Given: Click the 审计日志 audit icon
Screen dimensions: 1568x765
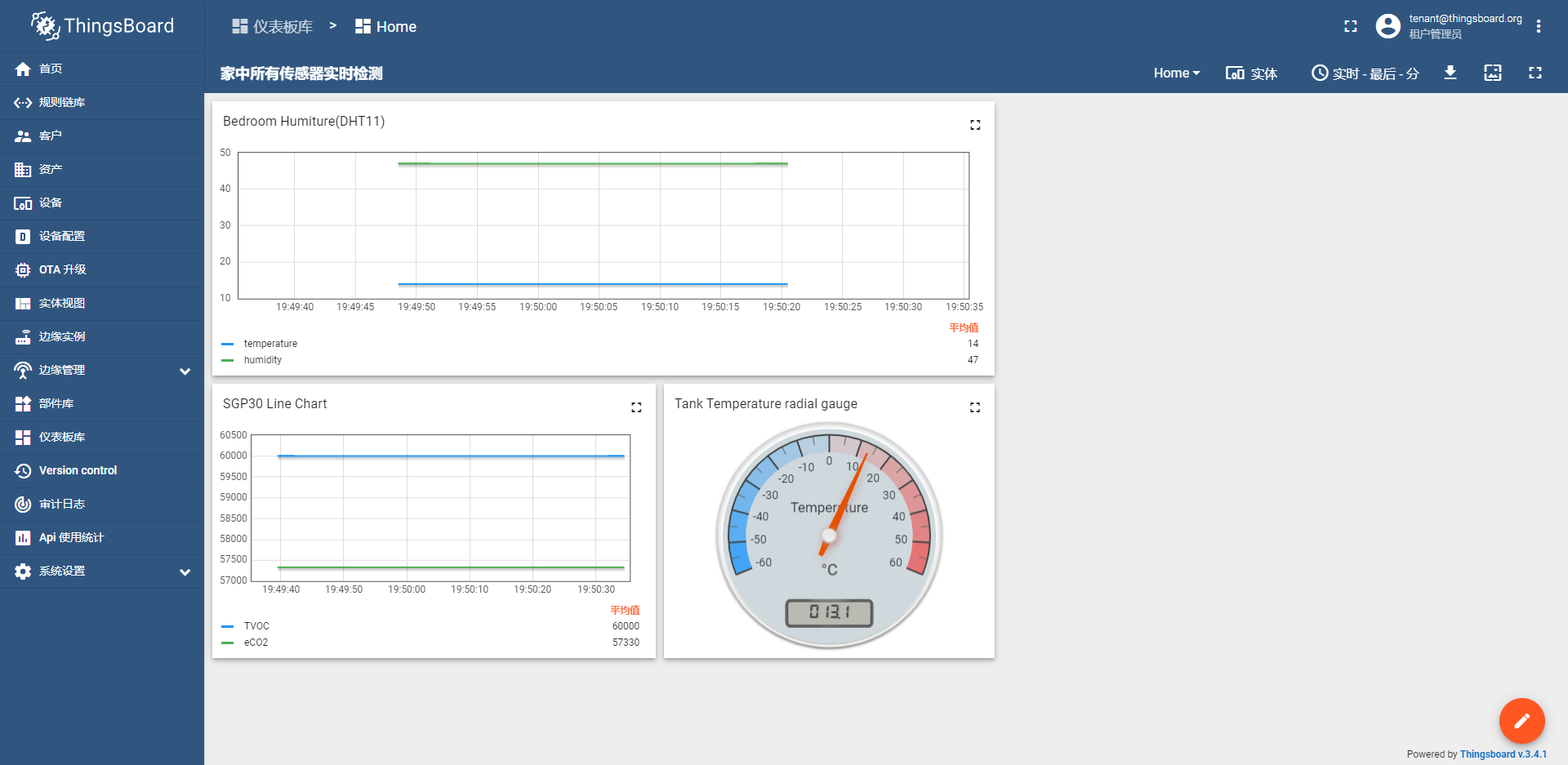Looking at the screenshot, I should tap(23, 504).
